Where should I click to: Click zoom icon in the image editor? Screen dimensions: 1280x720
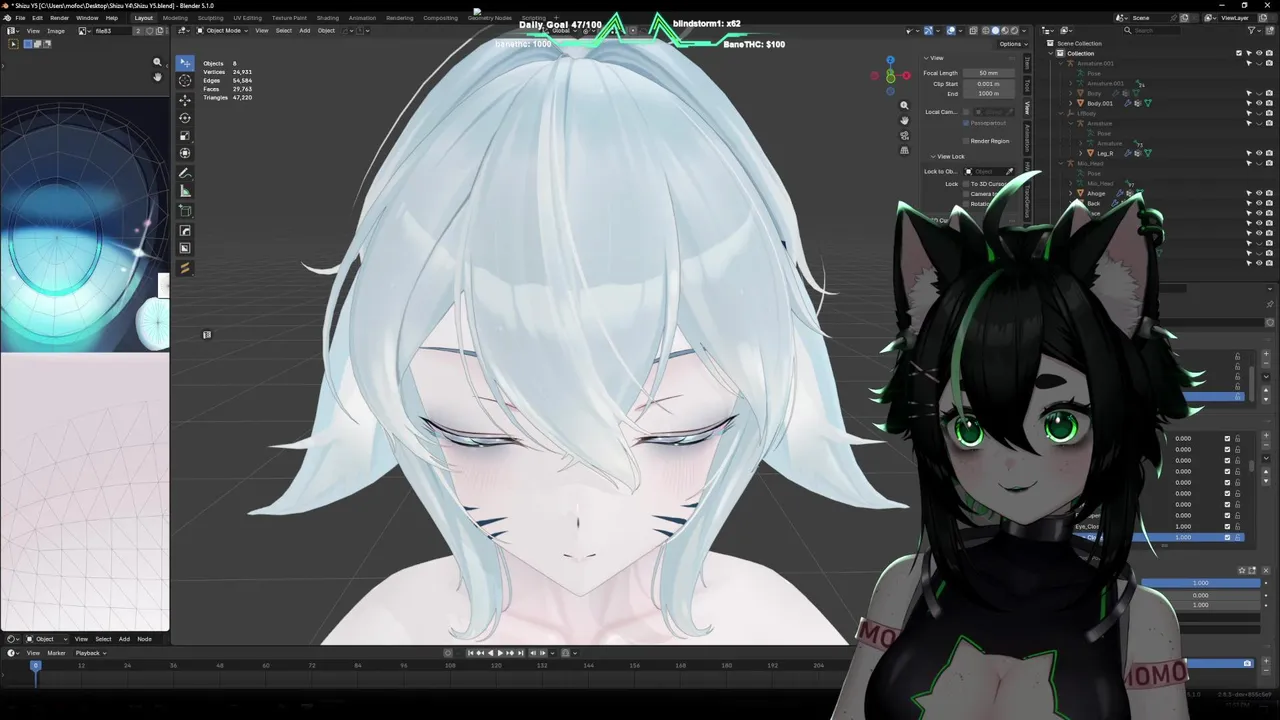(x=157, y=63)
